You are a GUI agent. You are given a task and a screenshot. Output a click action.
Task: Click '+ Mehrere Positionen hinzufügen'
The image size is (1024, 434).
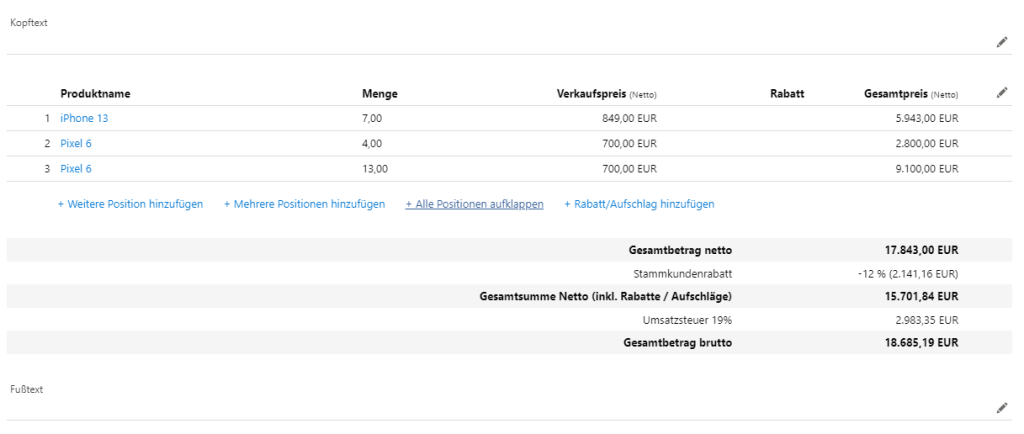[304, 204]
